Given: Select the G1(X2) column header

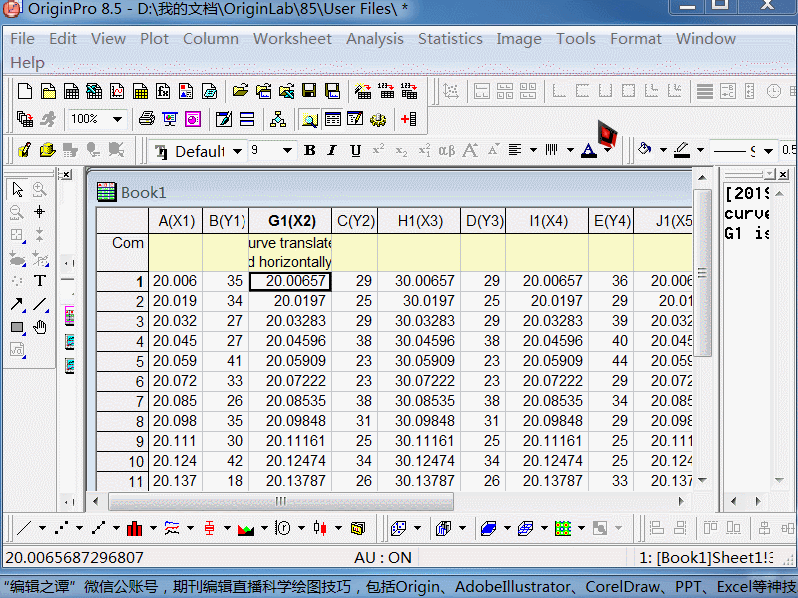Looking at the screenshot, I should click(290, 221).
